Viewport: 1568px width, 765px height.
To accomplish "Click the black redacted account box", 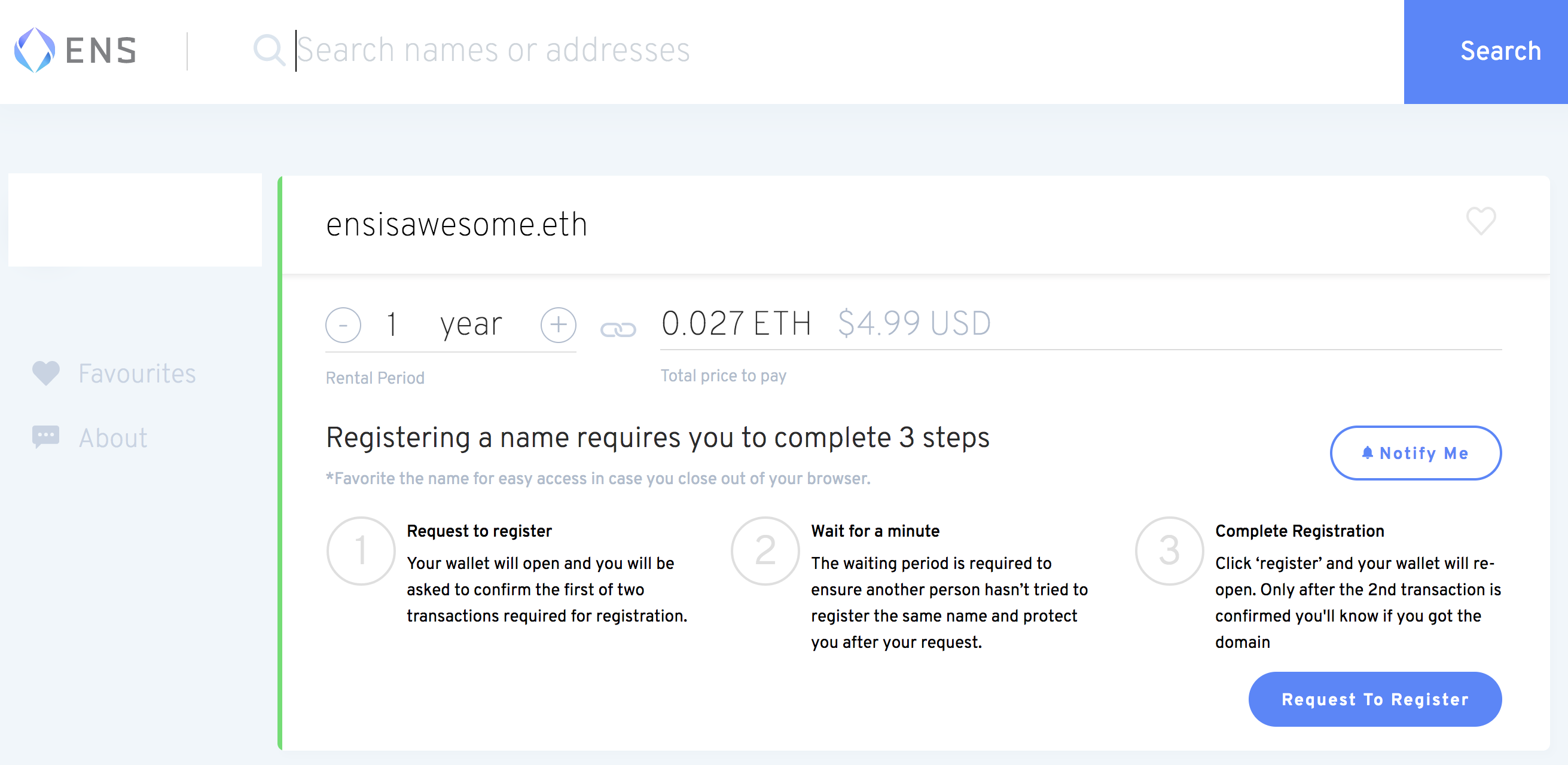I will click(135, 219).
